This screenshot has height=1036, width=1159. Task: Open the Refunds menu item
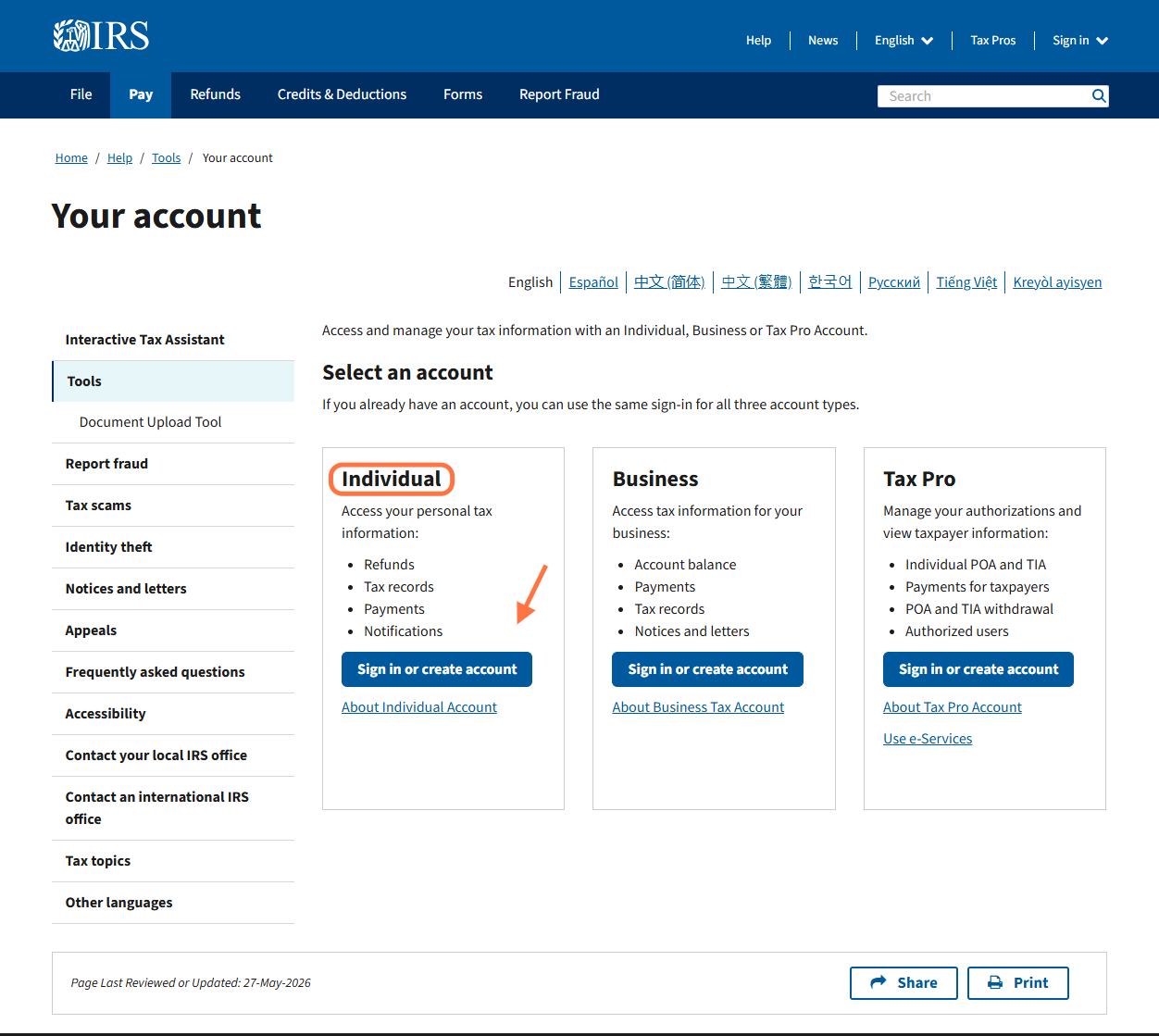pos(216,94)
